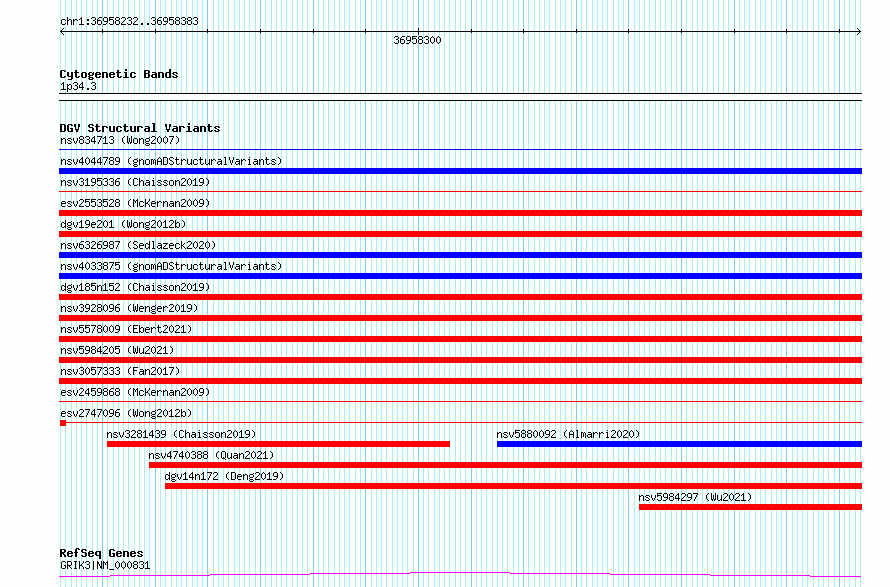Click the RefSeq Genes track title
Image resolution: width=890 pixels, height=587 pixels.
click(102, 553)
